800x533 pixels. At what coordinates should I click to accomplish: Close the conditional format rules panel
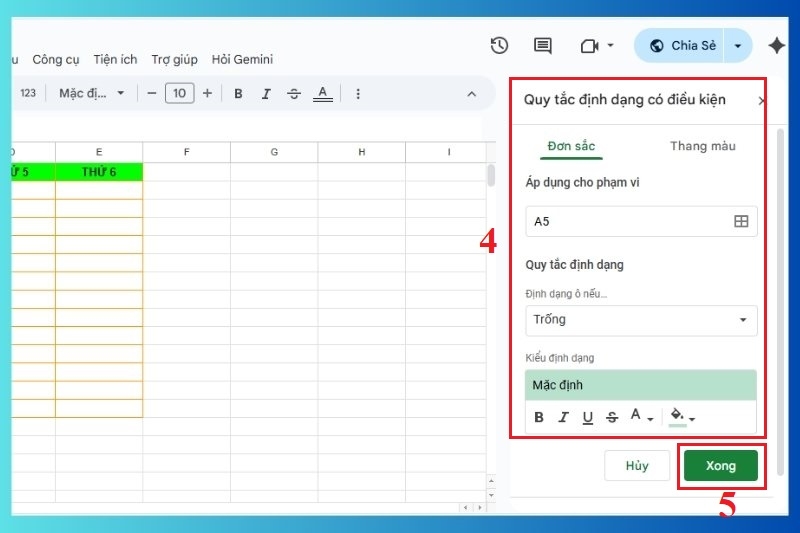pos(761,101)
